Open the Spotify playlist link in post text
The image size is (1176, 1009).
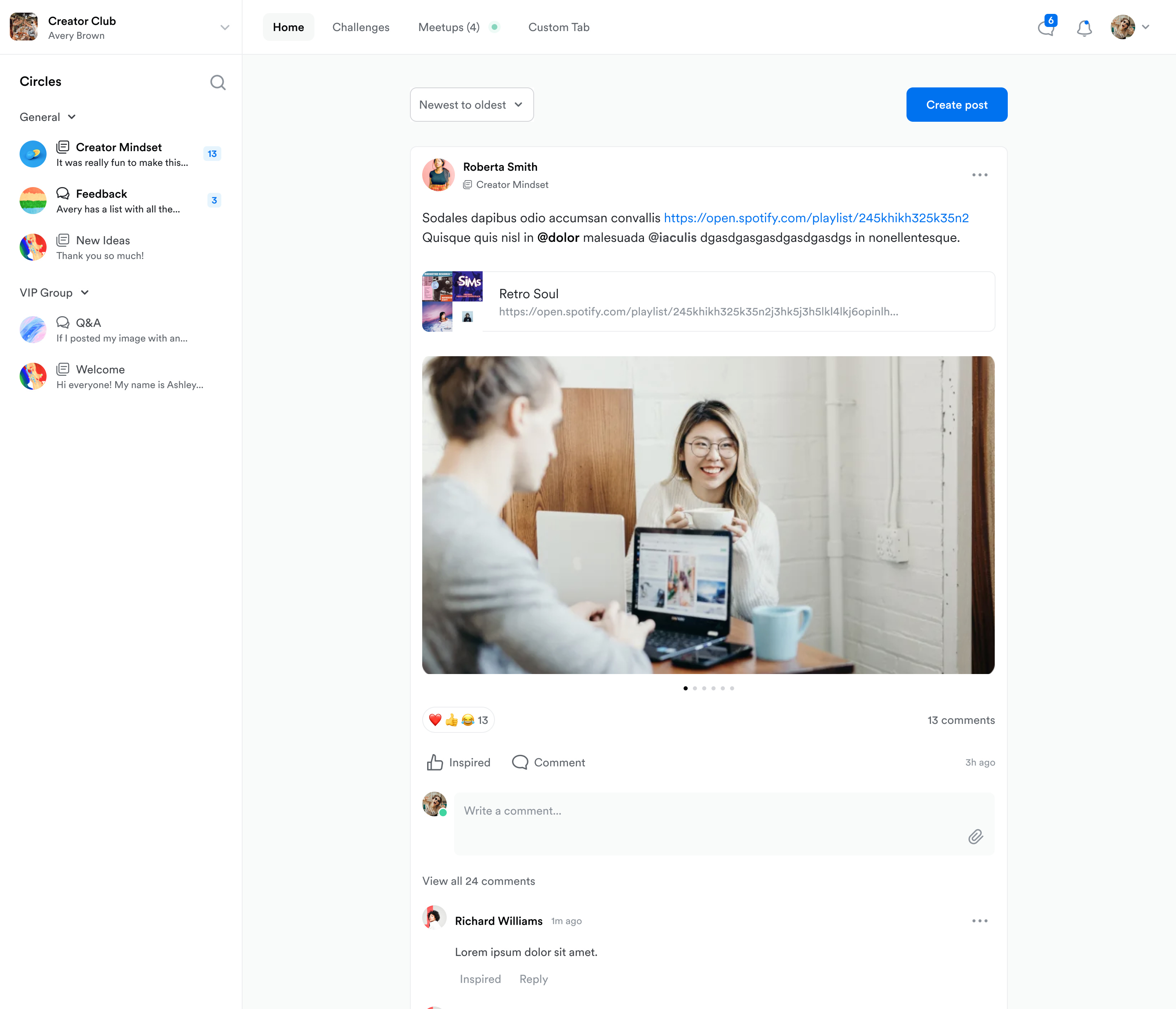pos(815,218)
